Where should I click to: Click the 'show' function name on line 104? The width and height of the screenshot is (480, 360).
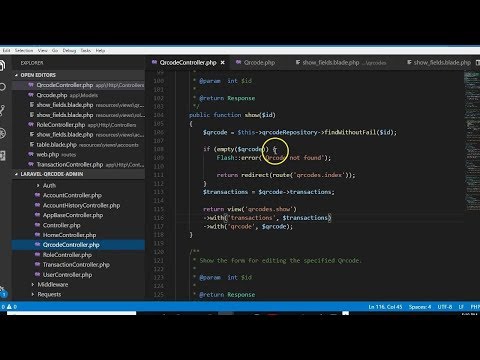252,115
